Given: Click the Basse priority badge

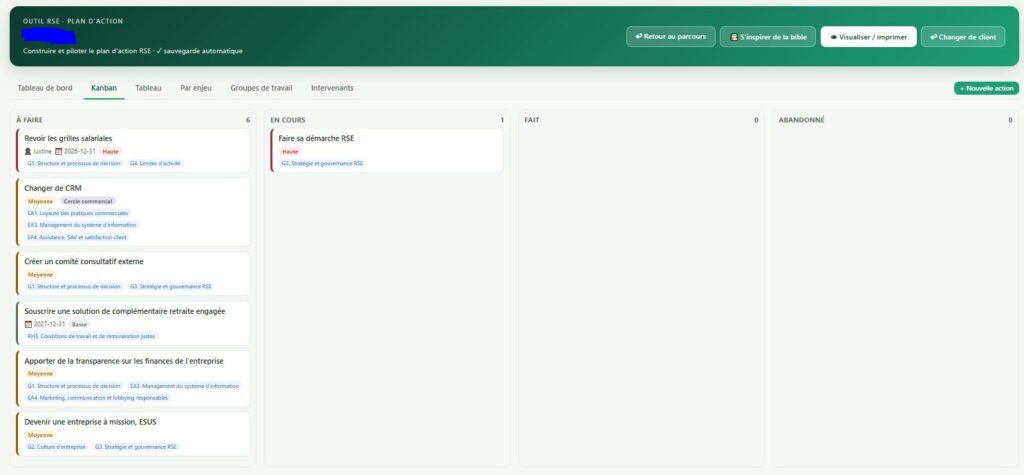Looking at the screenshot, I should (80, 324).
